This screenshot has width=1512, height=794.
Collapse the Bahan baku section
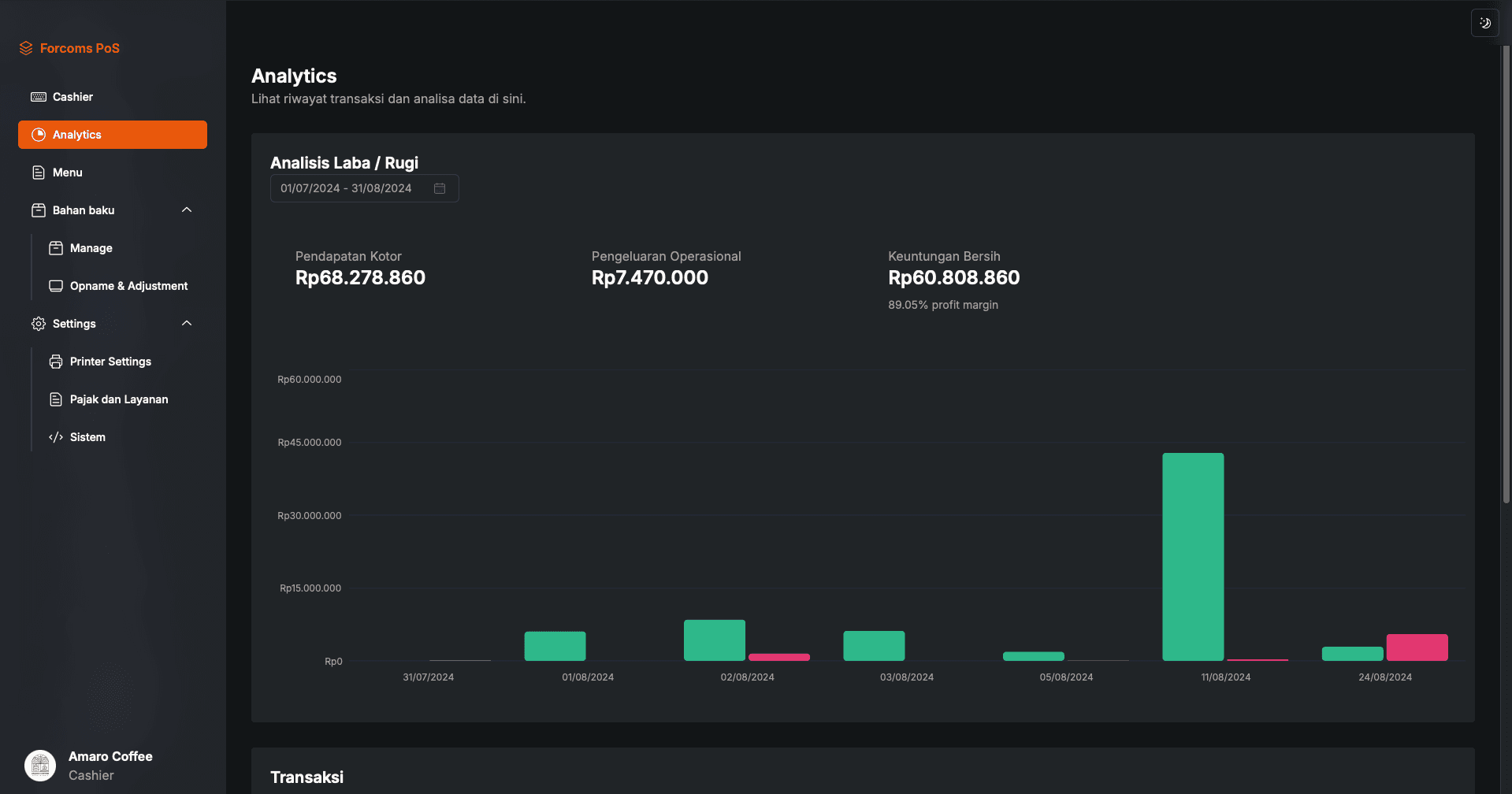click(x=186, y=210)
